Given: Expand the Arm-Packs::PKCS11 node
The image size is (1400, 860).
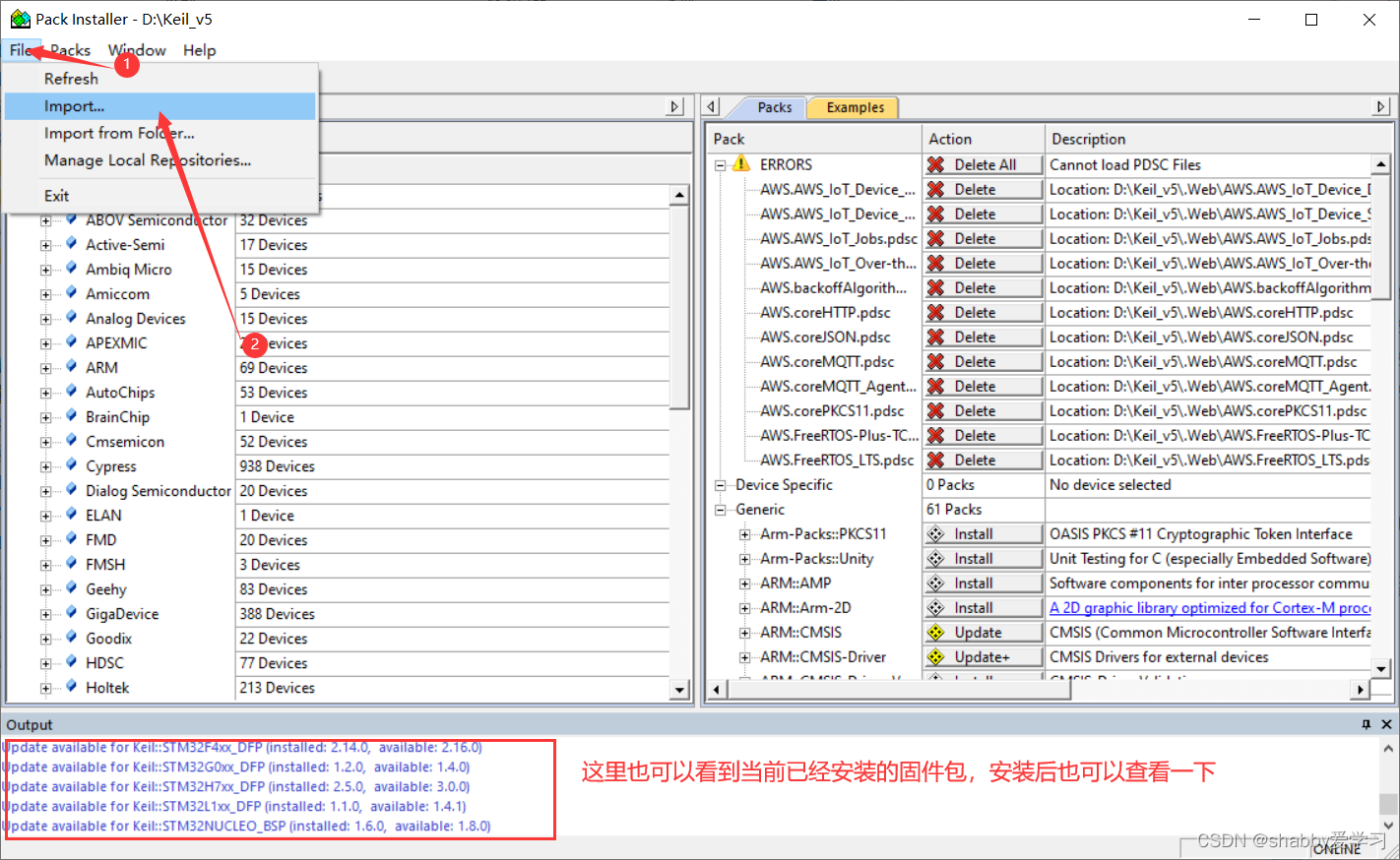Looking at the screenshot, I should [745, 534].
